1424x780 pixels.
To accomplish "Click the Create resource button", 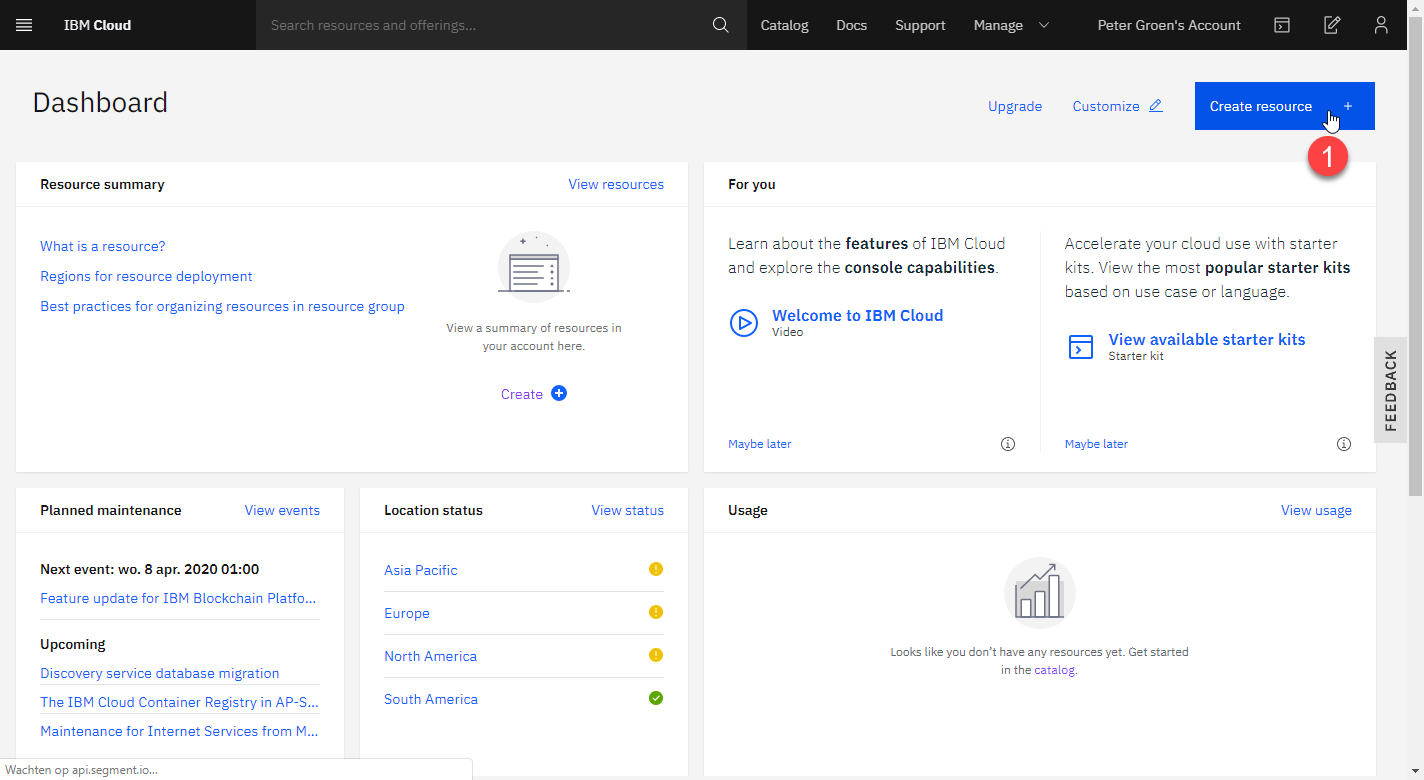I will pyautogui.click(x=1285, y=106).
